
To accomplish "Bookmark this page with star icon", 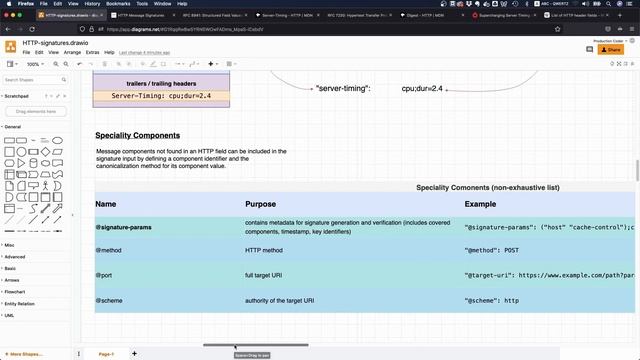I will pyautogui.click(x=558, y=29).
